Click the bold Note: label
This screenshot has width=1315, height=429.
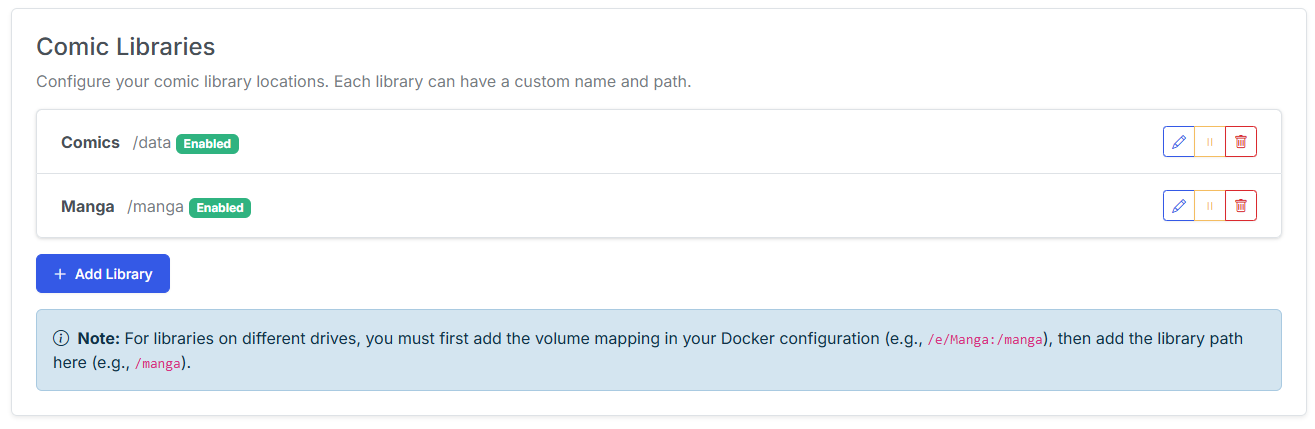pyautogui.click(x=98, y=339)
